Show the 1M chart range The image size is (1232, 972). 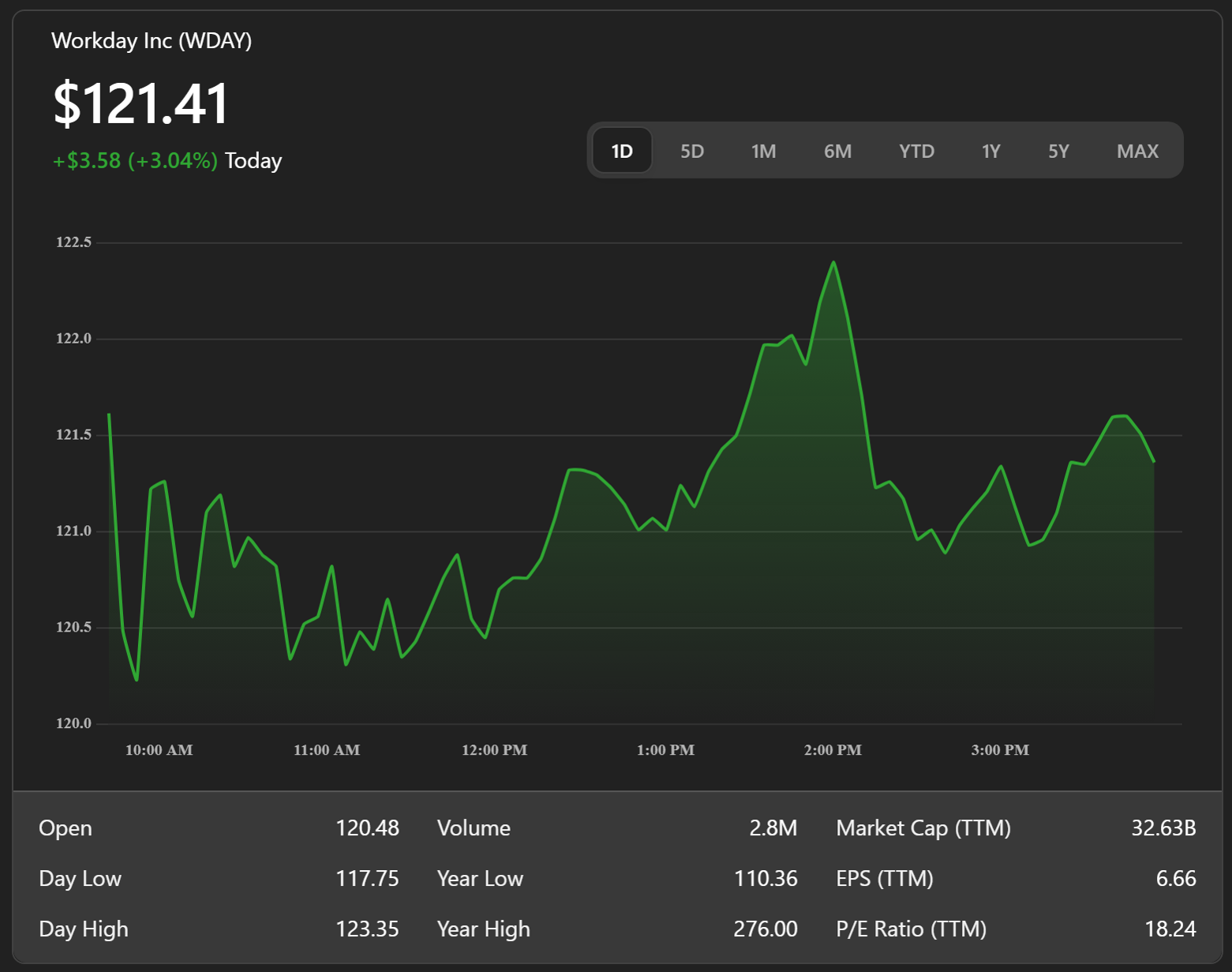[763, 151]
